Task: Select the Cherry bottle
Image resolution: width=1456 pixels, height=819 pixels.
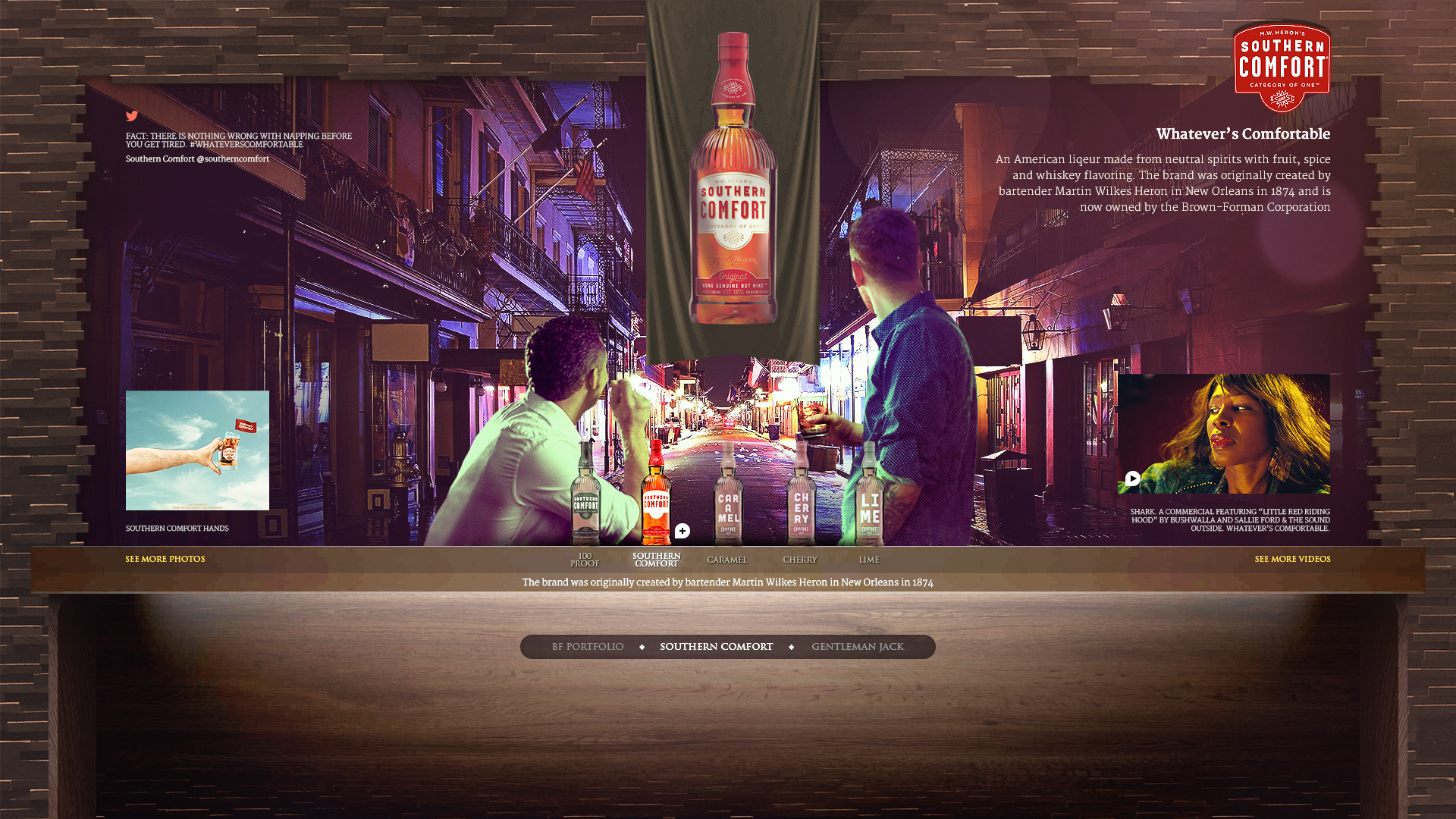Action: pos(801,493)
